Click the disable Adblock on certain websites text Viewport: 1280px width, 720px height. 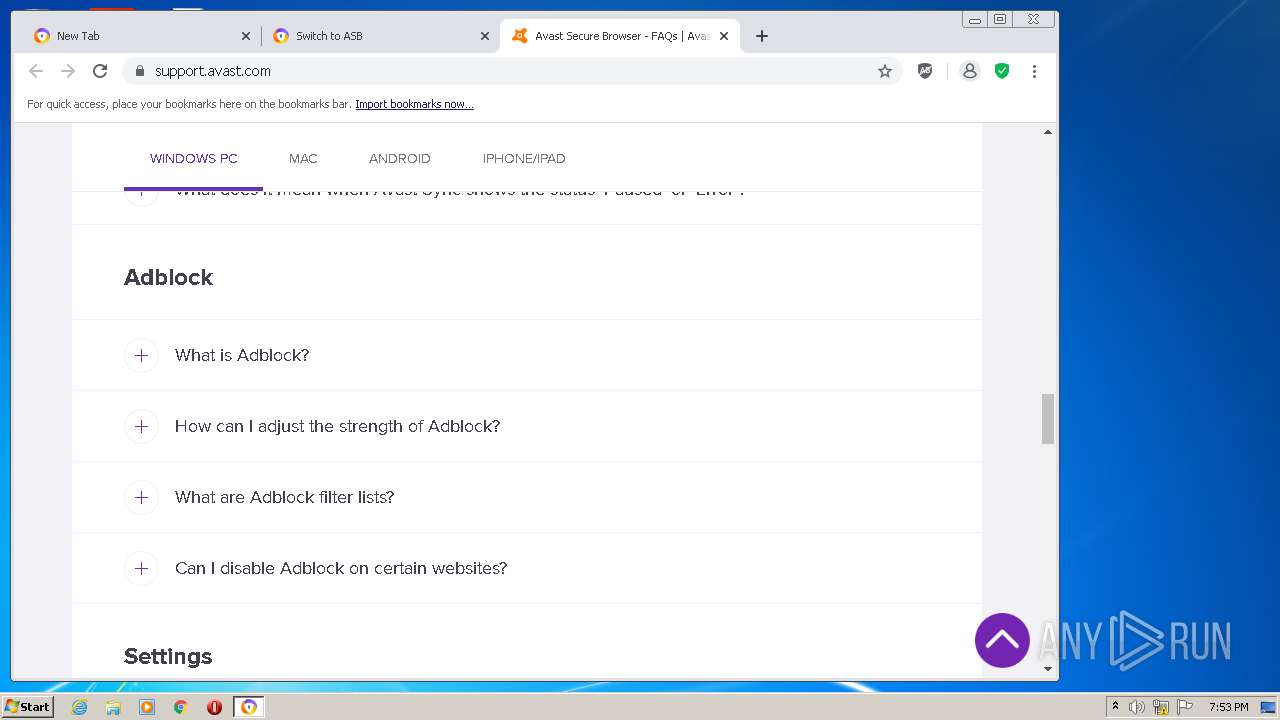click(x=341, y=568)
